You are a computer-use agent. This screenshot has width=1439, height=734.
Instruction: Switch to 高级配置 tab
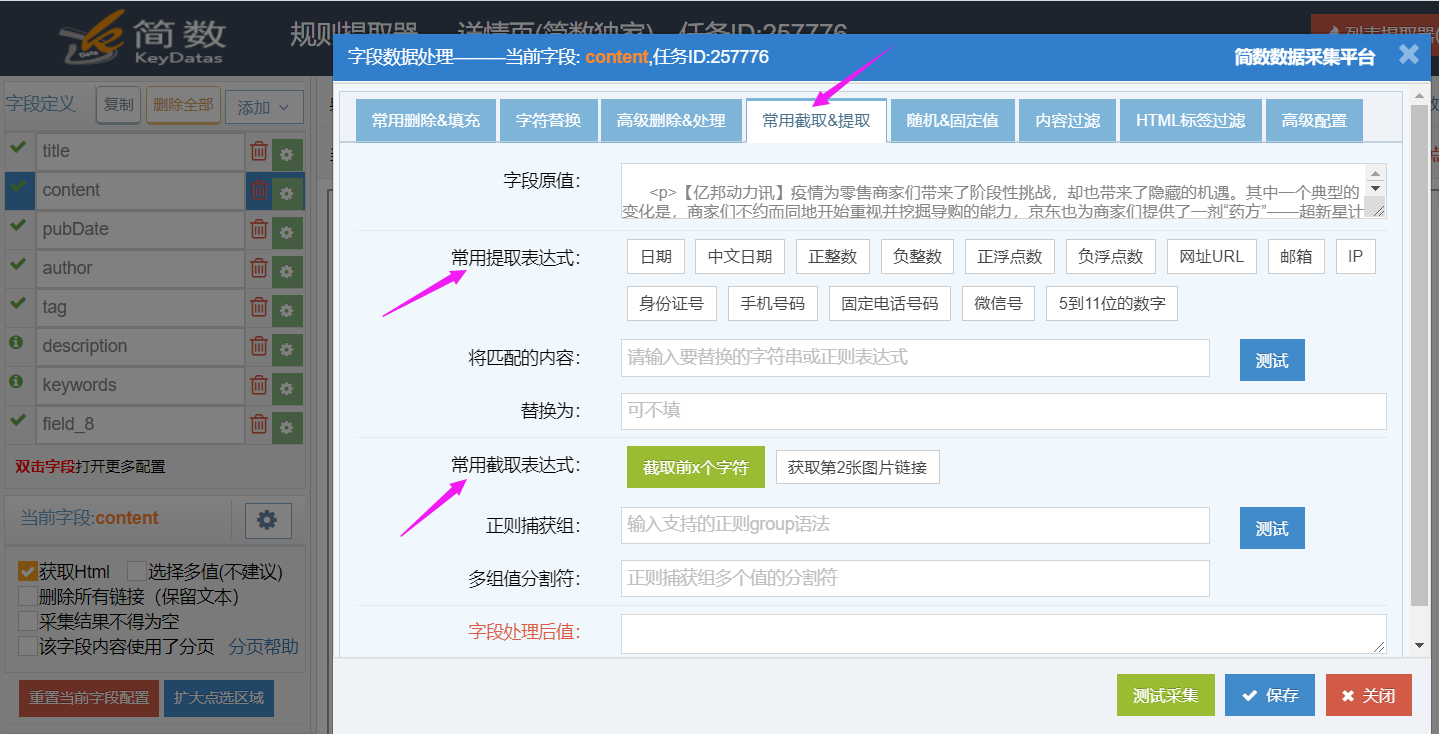pyautogui.click(x=1314, y=121)
